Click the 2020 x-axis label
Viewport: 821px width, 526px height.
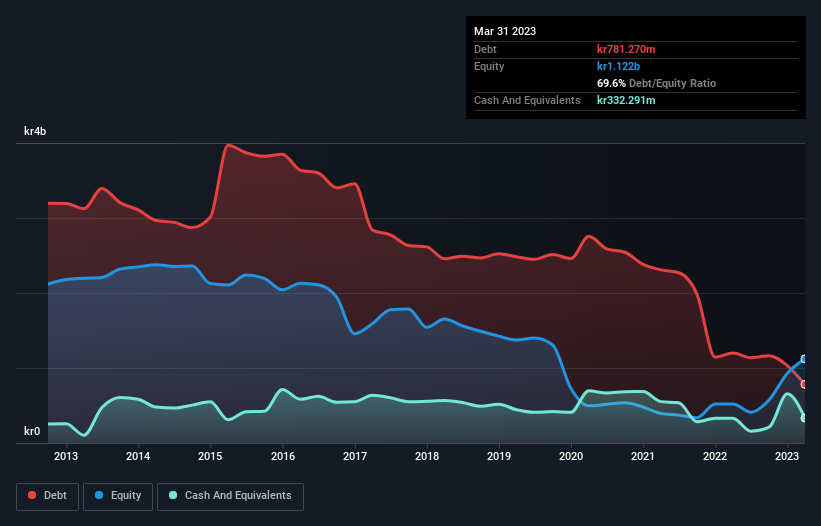tap(571, 456)
